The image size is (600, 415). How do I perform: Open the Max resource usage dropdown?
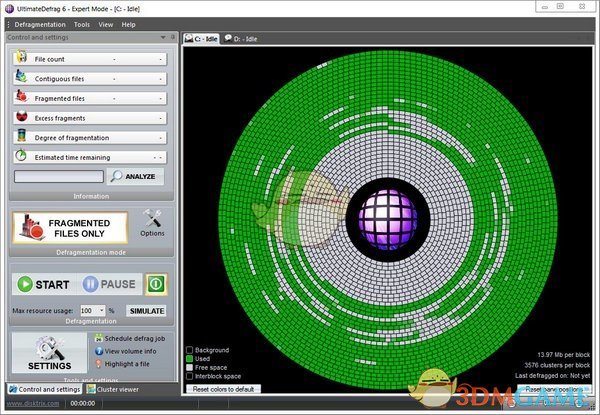tap(102, 311)
